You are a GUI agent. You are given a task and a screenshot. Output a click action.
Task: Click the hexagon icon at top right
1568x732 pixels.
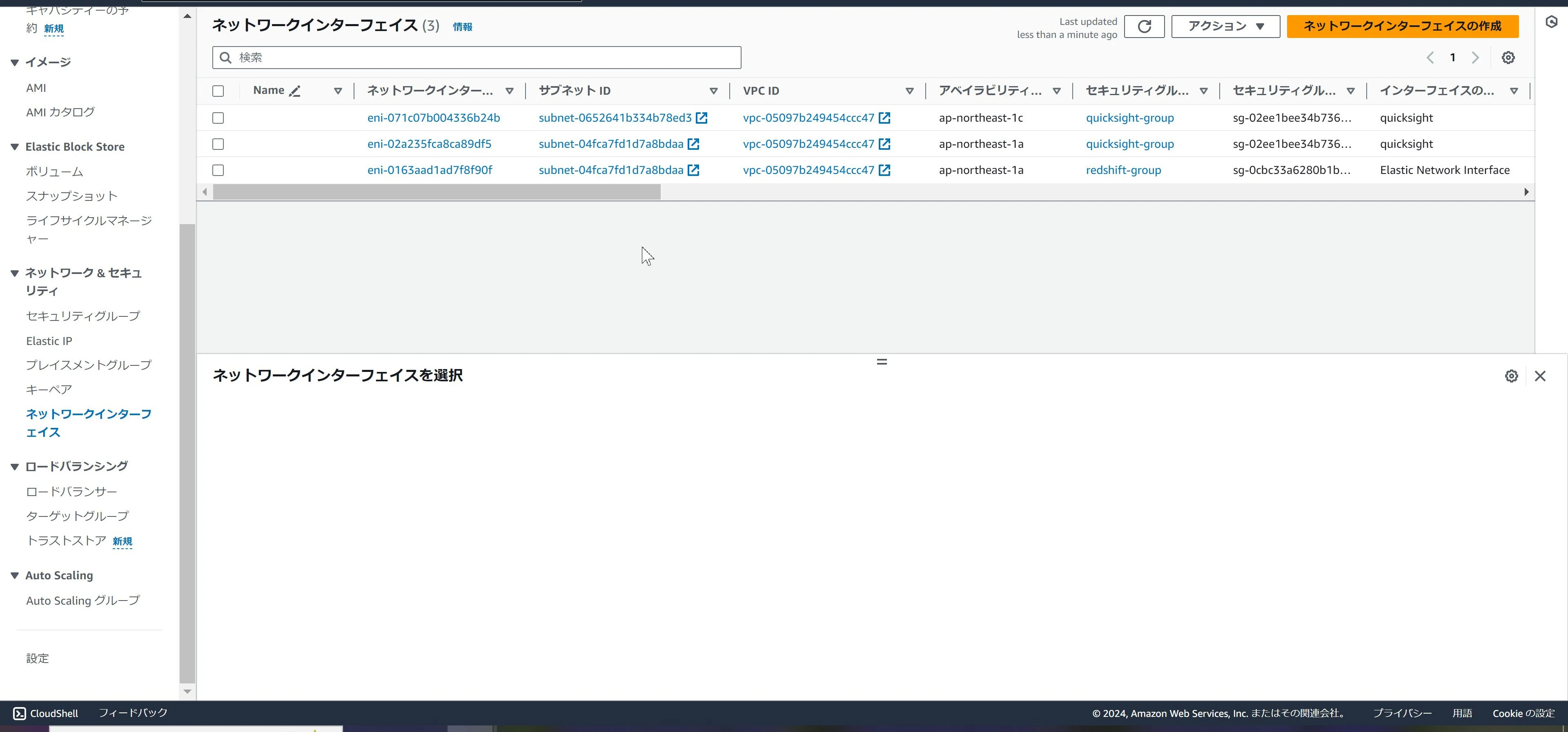click(x=1552, y=22)
